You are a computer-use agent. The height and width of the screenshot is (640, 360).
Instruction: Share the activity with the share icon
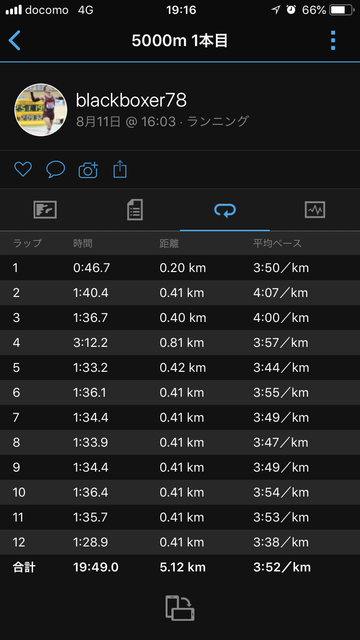[x=120, y=169]
